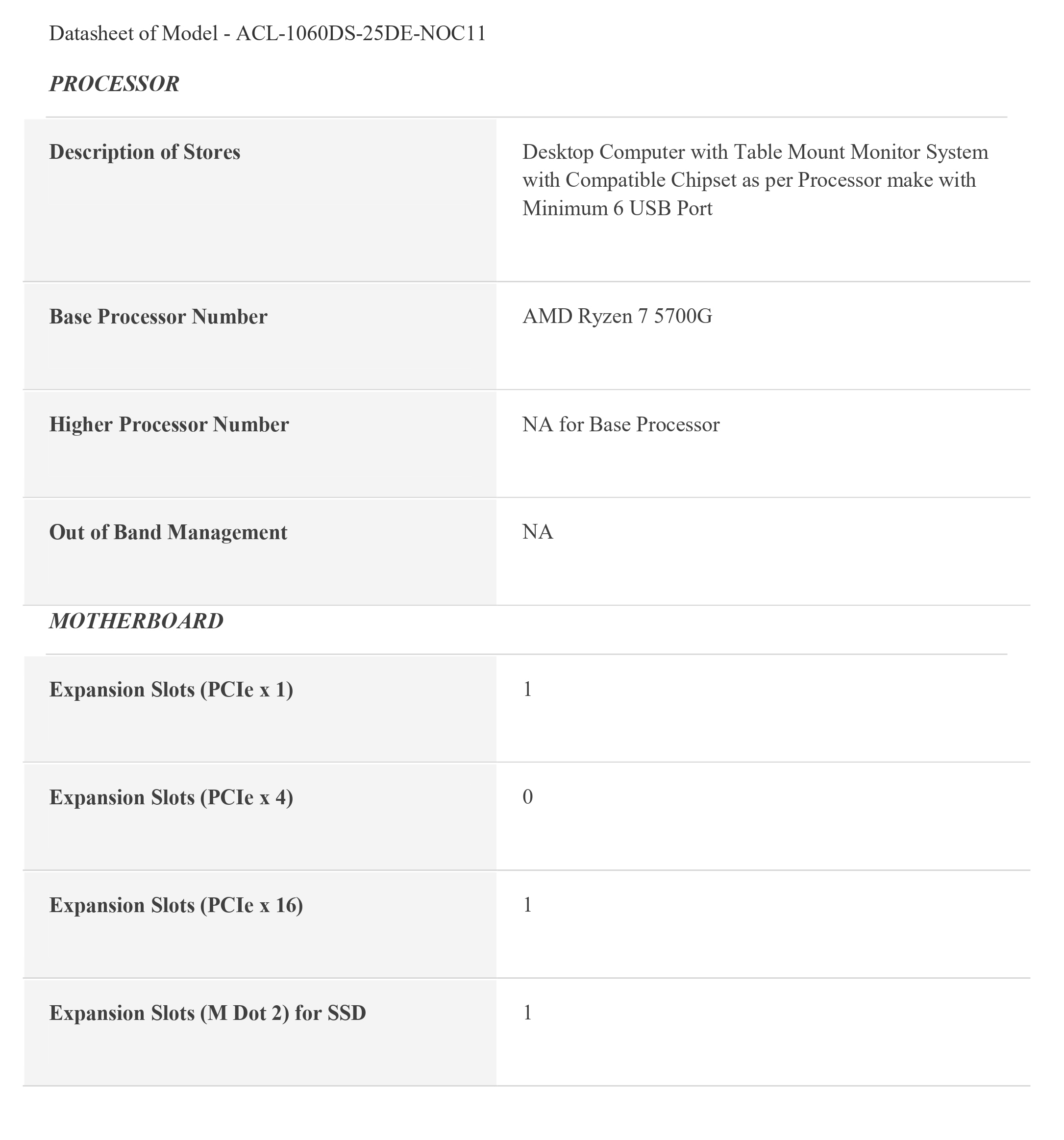Click the Out of Band Management label
The width and height of the screenshot is (1064, 1140).
pyautogui.click(x=168, y=532)
